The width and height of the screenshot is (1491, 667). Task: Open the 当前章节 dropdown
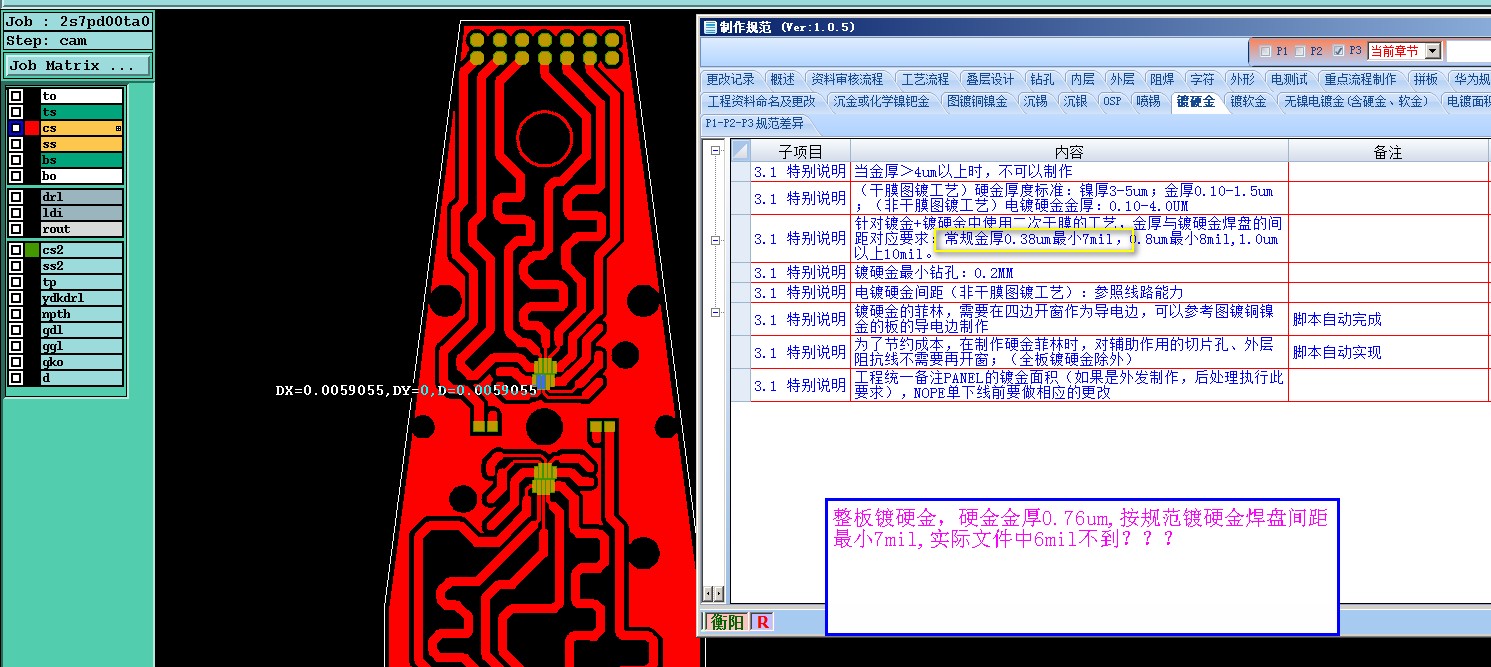(x=1433, y=51)
